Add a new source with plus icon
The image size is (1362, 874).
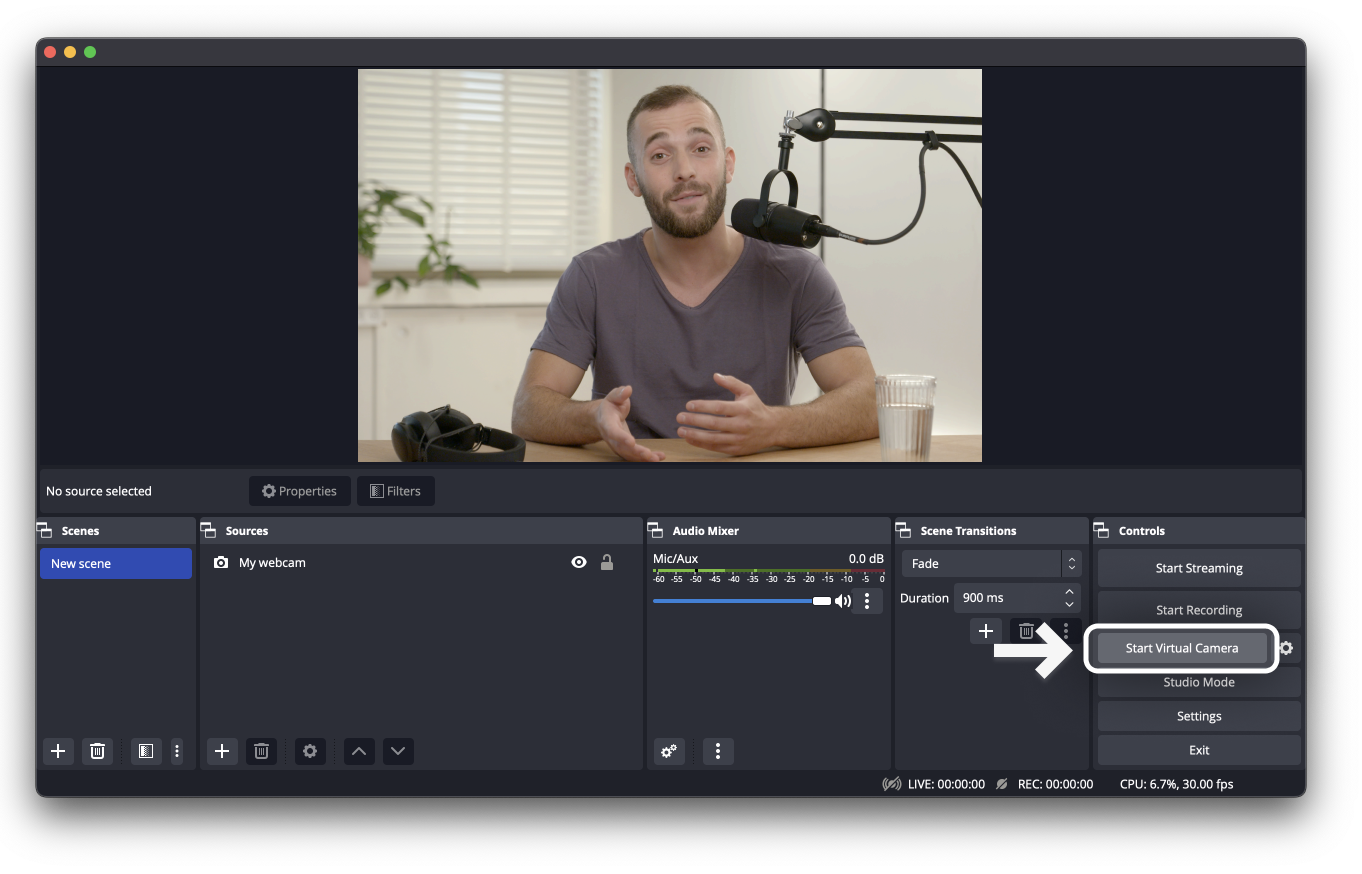coord(222,751)
